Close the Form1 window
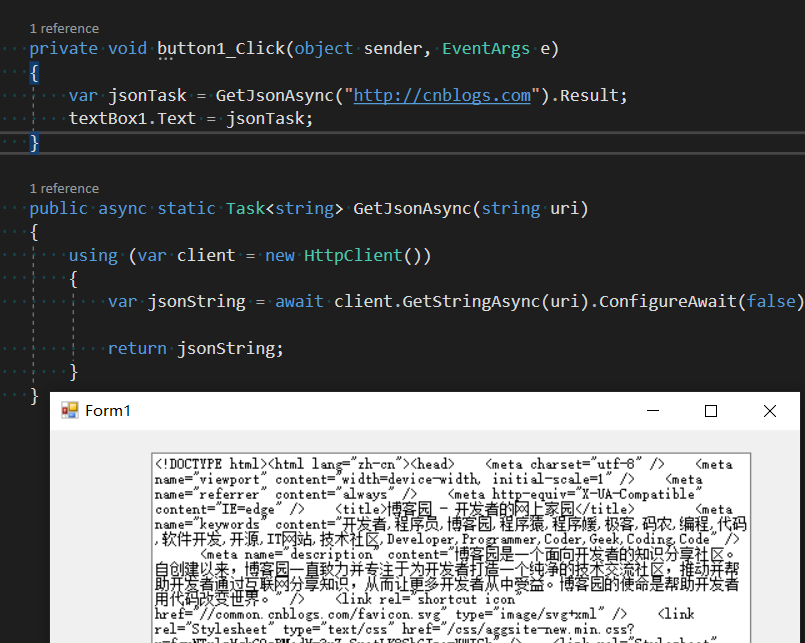 click(x=769, y=411)
